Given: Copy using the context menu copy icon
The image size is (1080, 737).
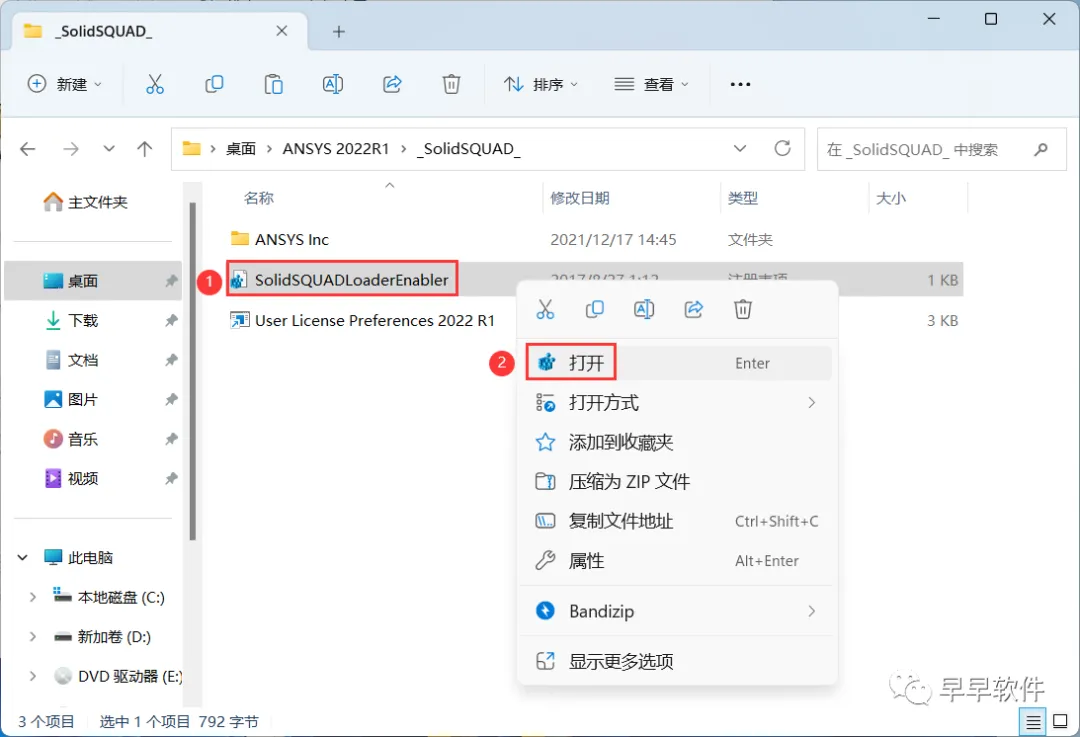Looking at the screenshot, I should 594,309.
